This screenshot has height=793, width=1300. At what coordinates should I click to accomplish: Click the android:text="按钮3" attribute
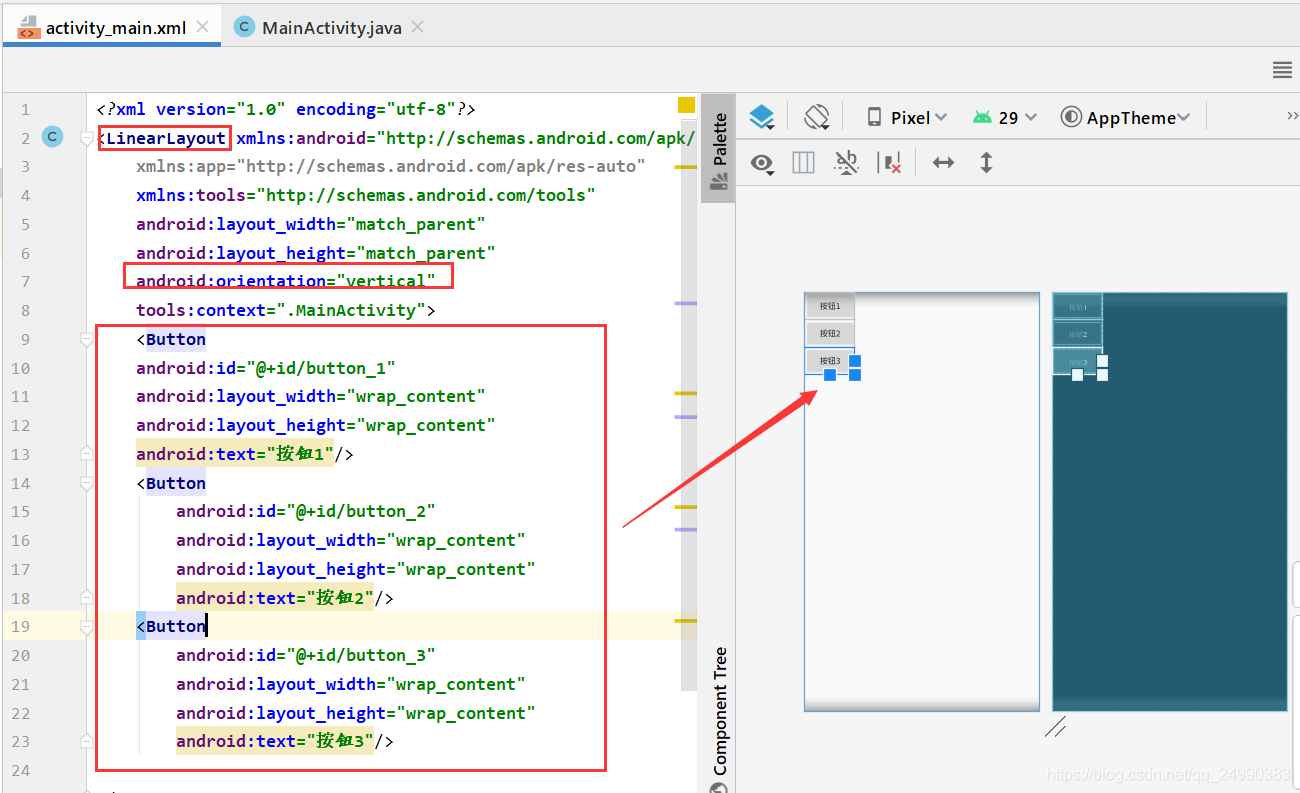(275, 741)
